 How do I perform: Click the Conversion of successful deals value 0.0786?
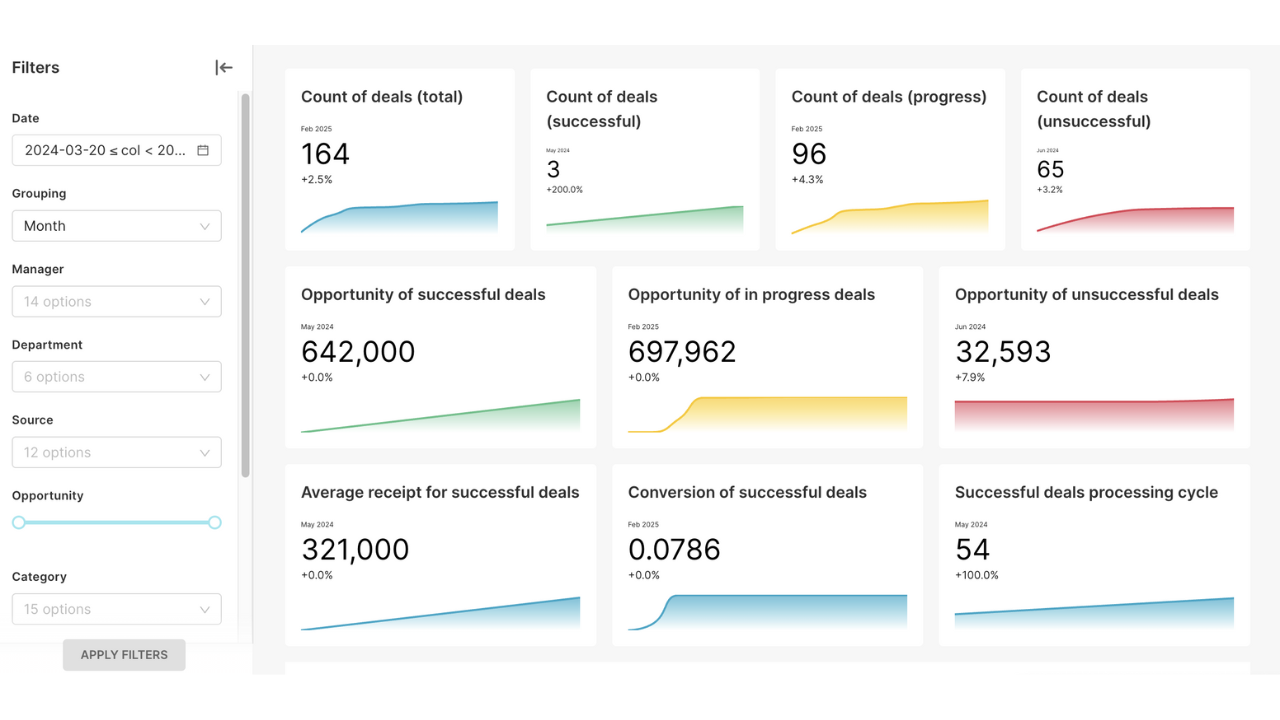[674, 550]
